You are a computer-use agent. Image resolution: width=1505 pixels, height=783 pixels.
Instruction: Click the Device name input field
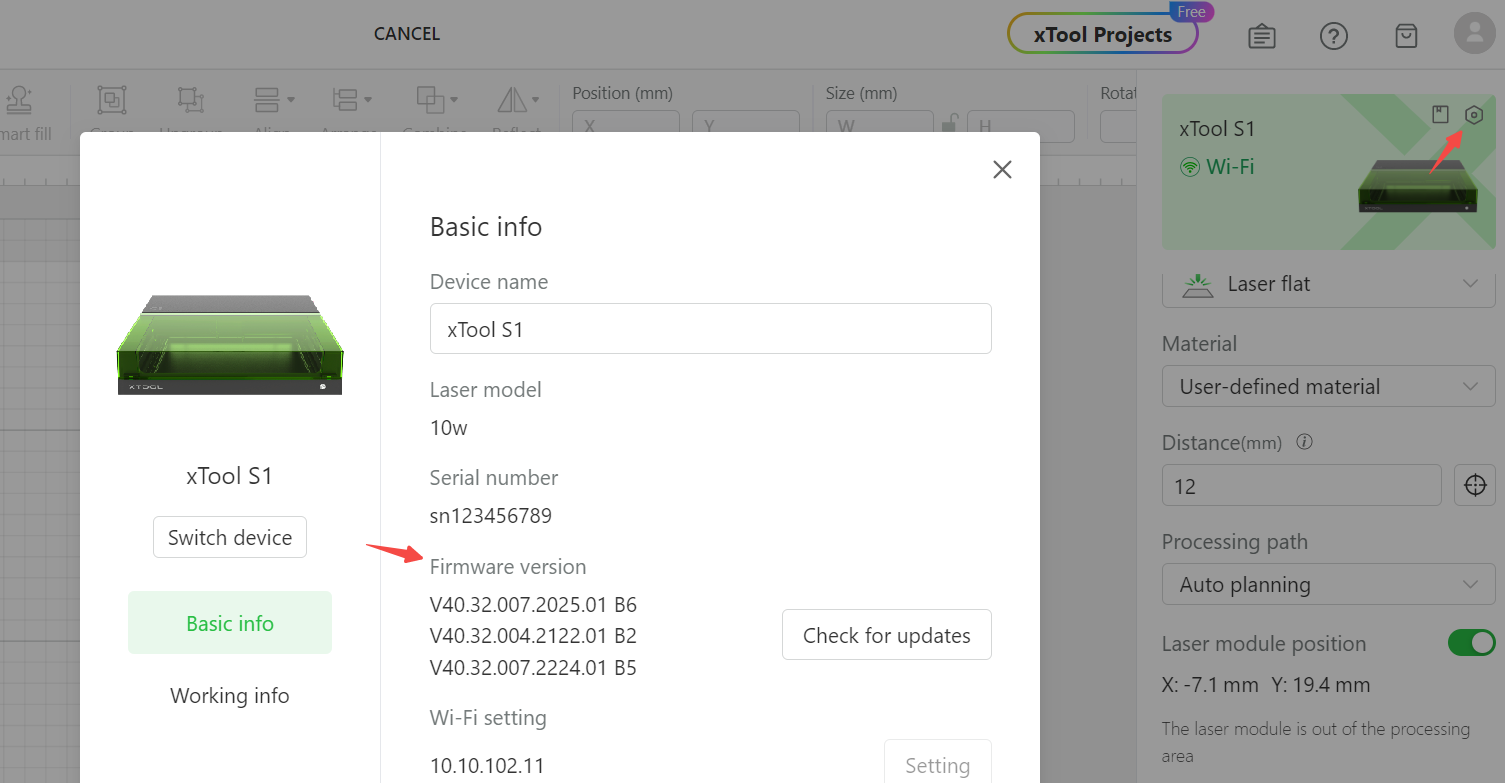[x=711, y=329]
